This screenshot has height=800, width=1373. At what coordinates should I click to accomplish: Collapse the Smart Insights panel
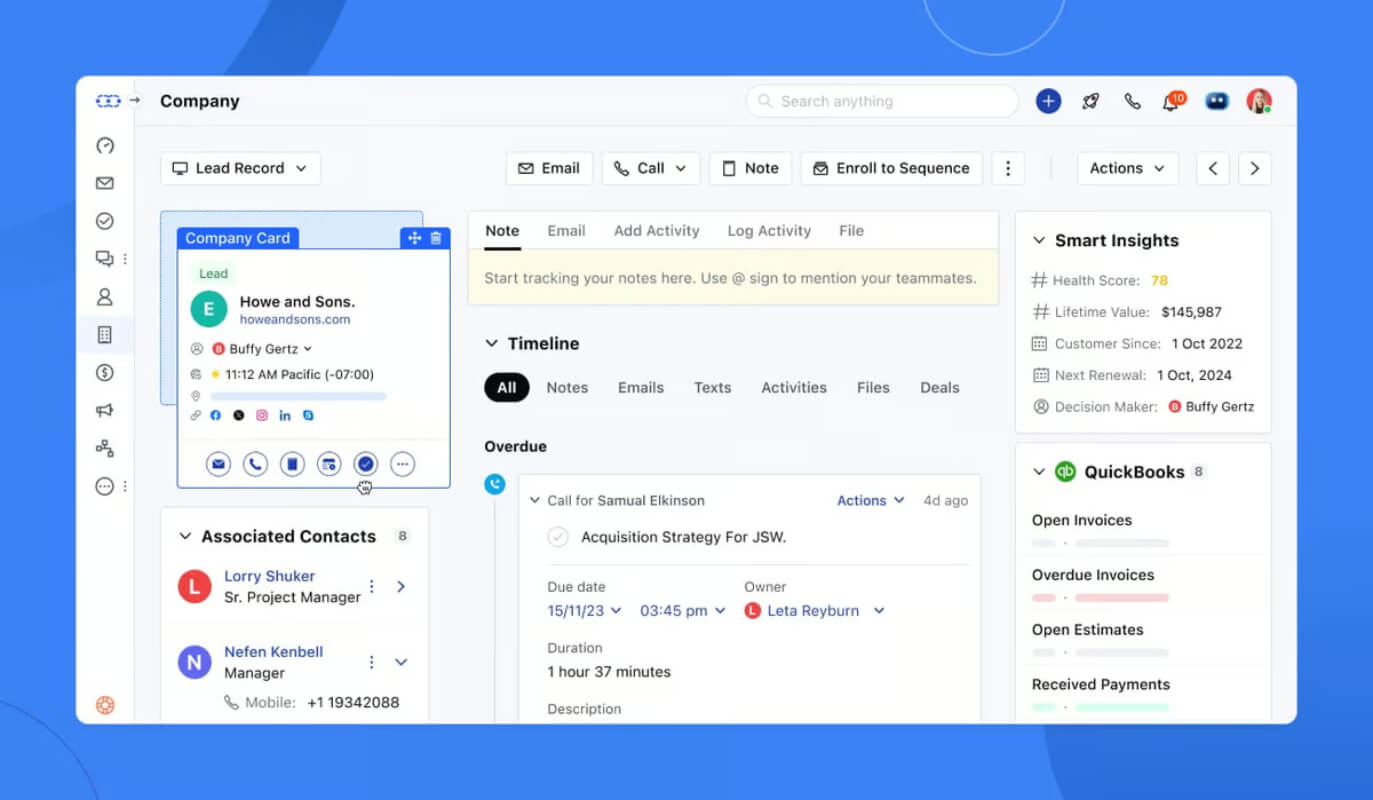point(1038,240)
